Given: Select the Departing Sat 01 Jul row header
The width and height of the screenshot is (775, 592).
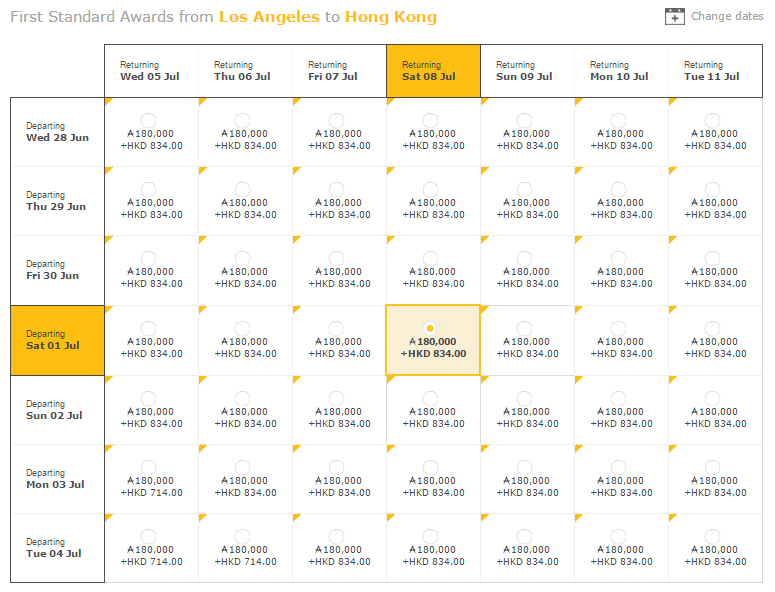Looking at the screenshot, I should (x=57, y=340).
